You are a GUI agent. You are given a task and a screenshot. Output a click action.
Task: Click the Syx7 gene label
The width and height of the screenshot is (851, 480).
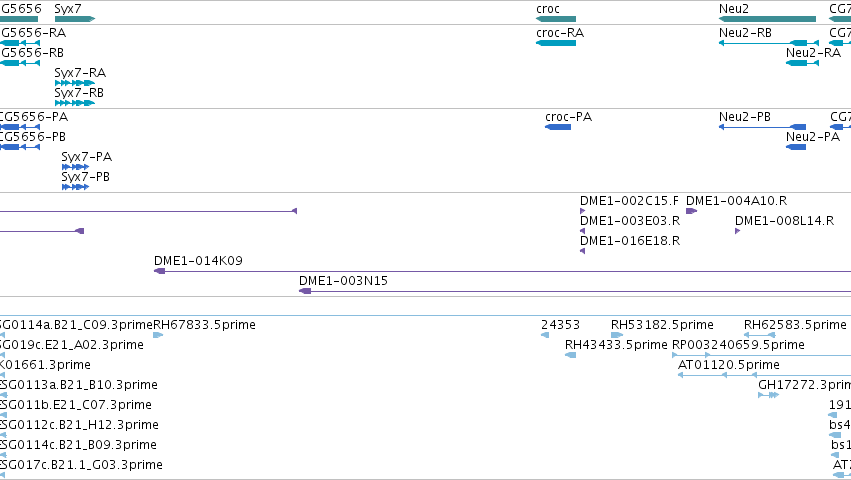(x=68, y=9)
